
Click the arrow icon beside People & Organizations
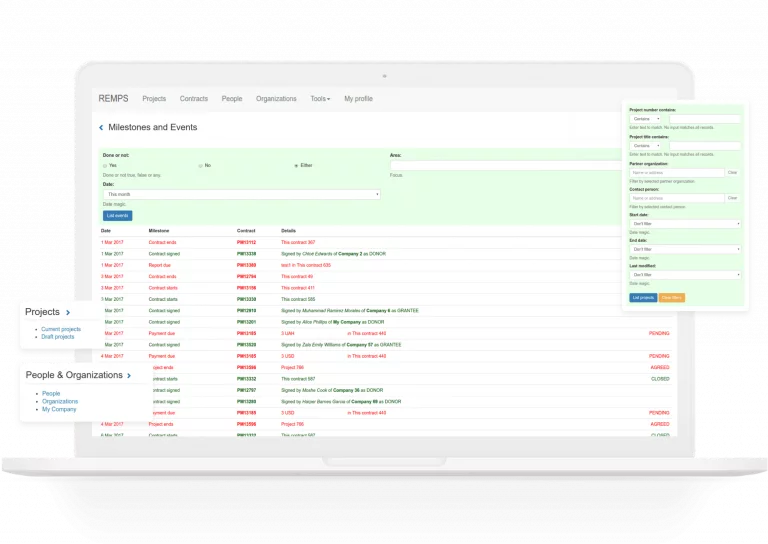click(x=129, y=376)
